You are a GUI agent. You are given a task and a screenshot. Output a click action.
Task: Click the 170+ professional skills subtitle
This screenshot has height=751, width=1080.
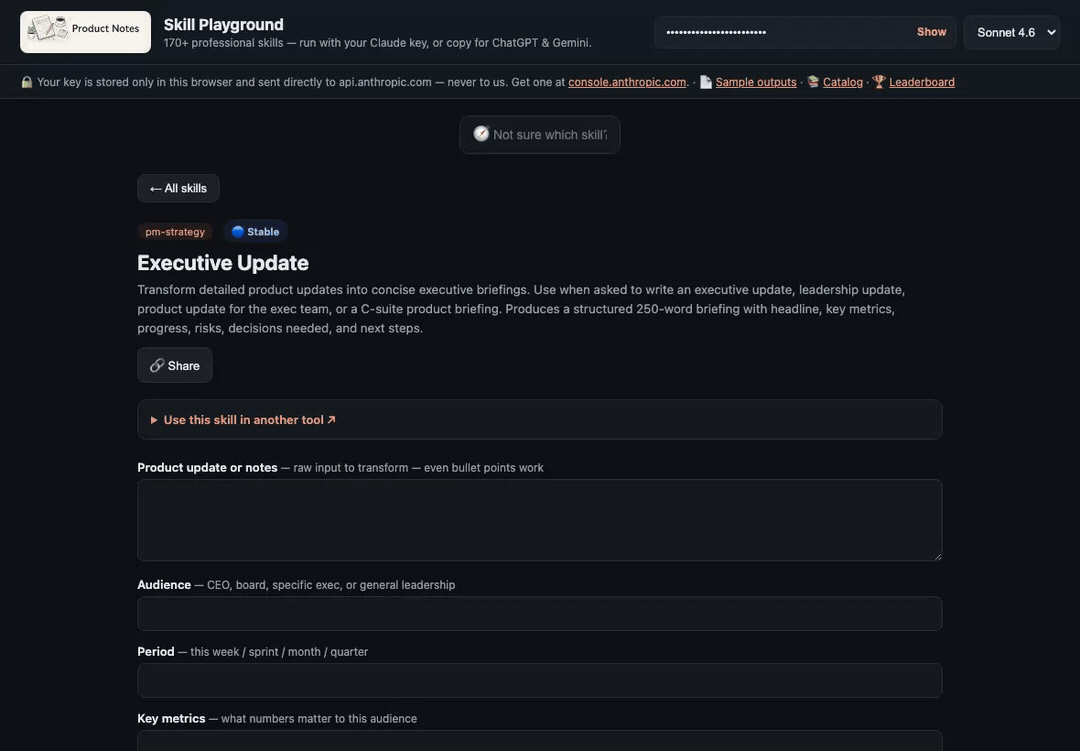point(377,43)
